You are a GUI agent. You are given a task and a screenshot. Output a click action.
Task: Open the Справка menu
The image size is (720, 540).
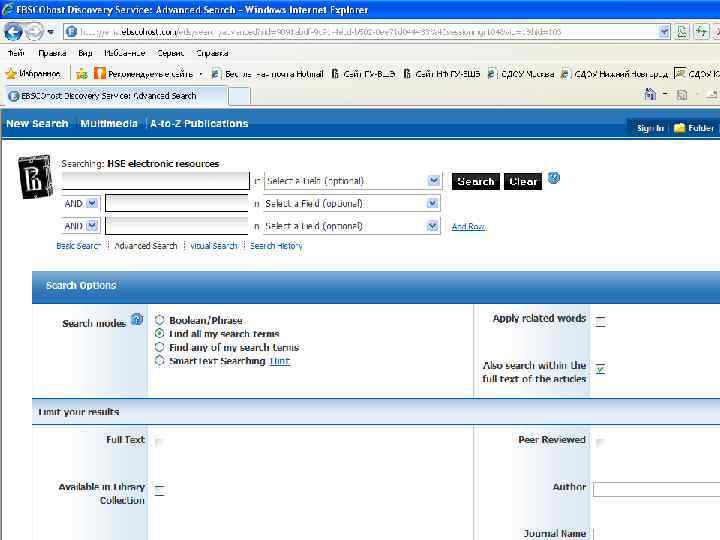click(x=212, y=53)
